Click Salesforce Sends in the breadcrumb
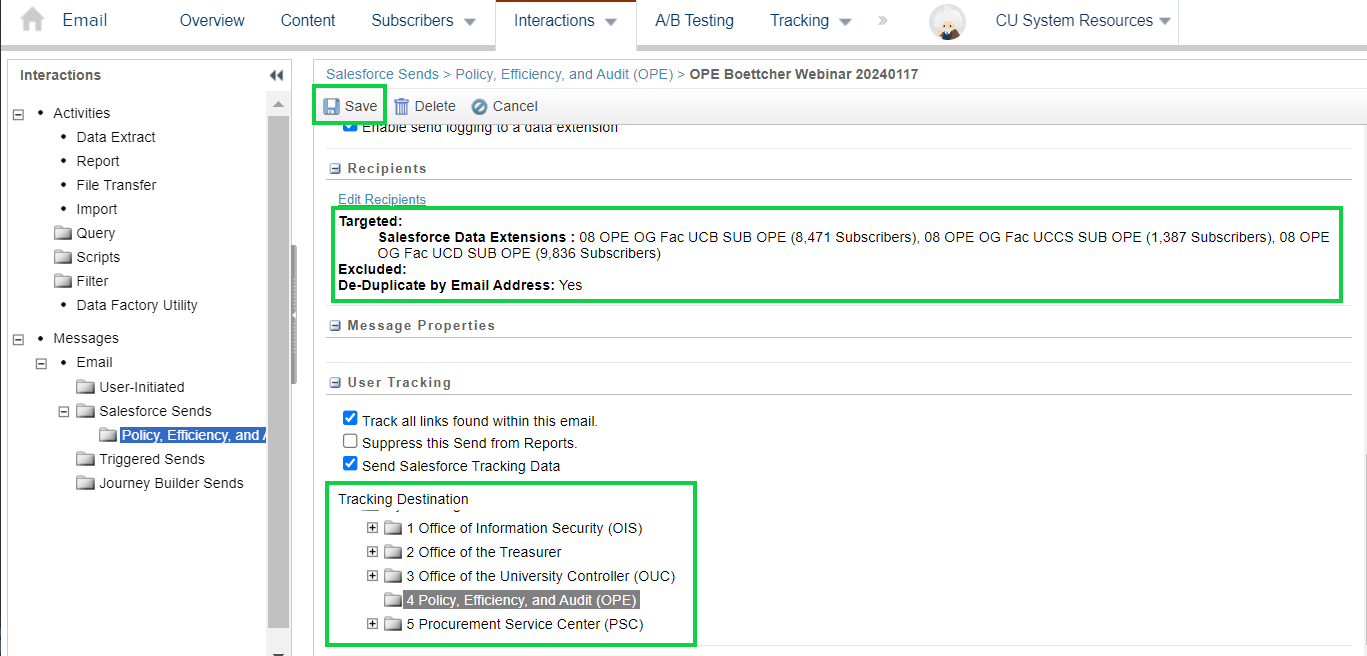This screenshot has width=1367, height=656. (x=382, y=74)
